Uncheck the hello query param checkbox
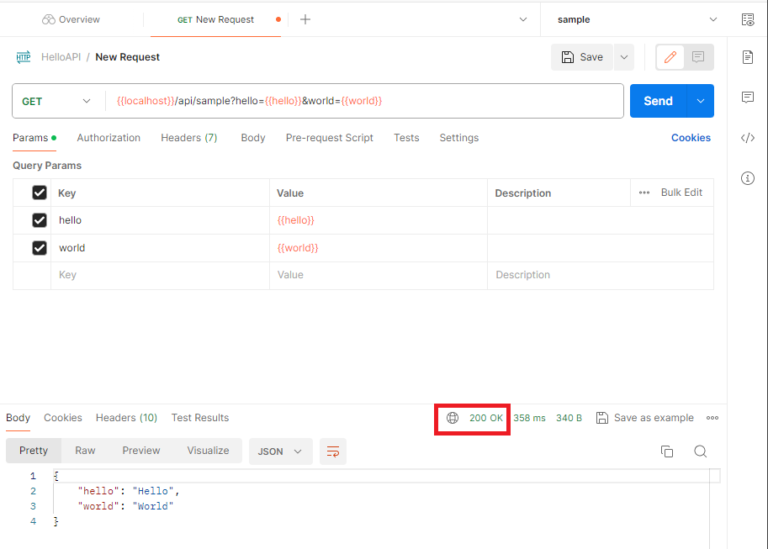 [x=39, y=220]
